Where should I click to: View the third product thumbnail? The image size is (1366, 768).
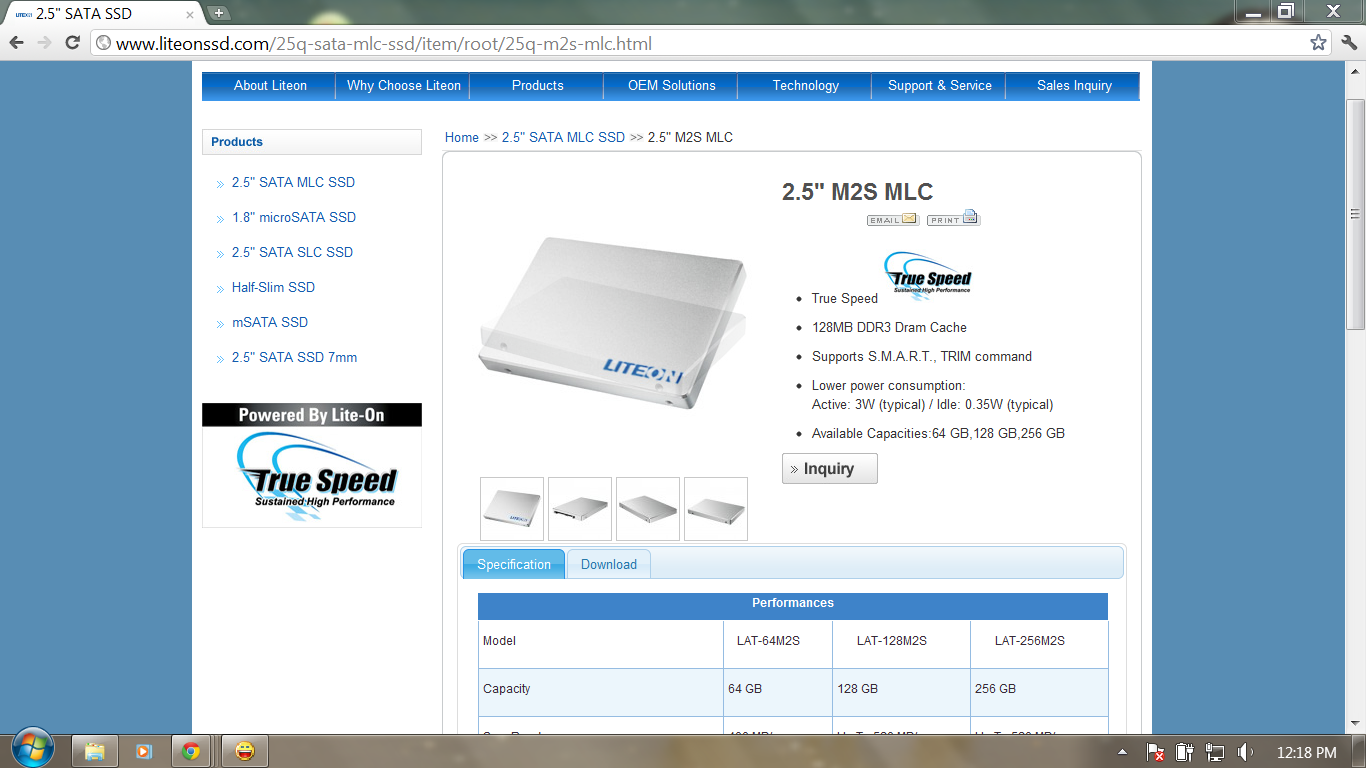pyautogui.click(x=648, y=509)
